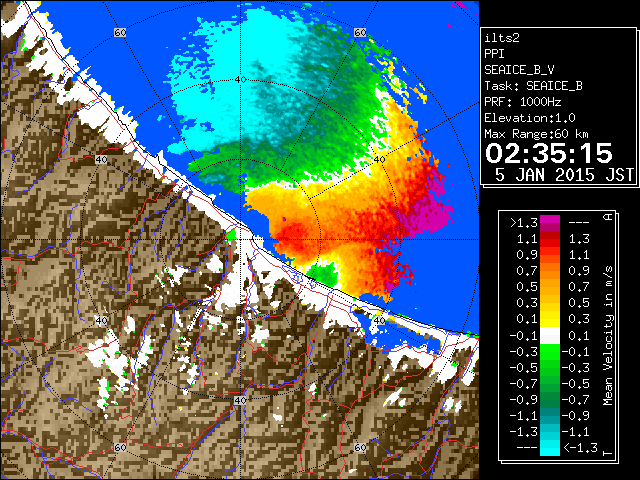The height and width of the screenshot is (480, 640).
Task: Click the upper-right '60' range ring label
Action: click(360, 32)
